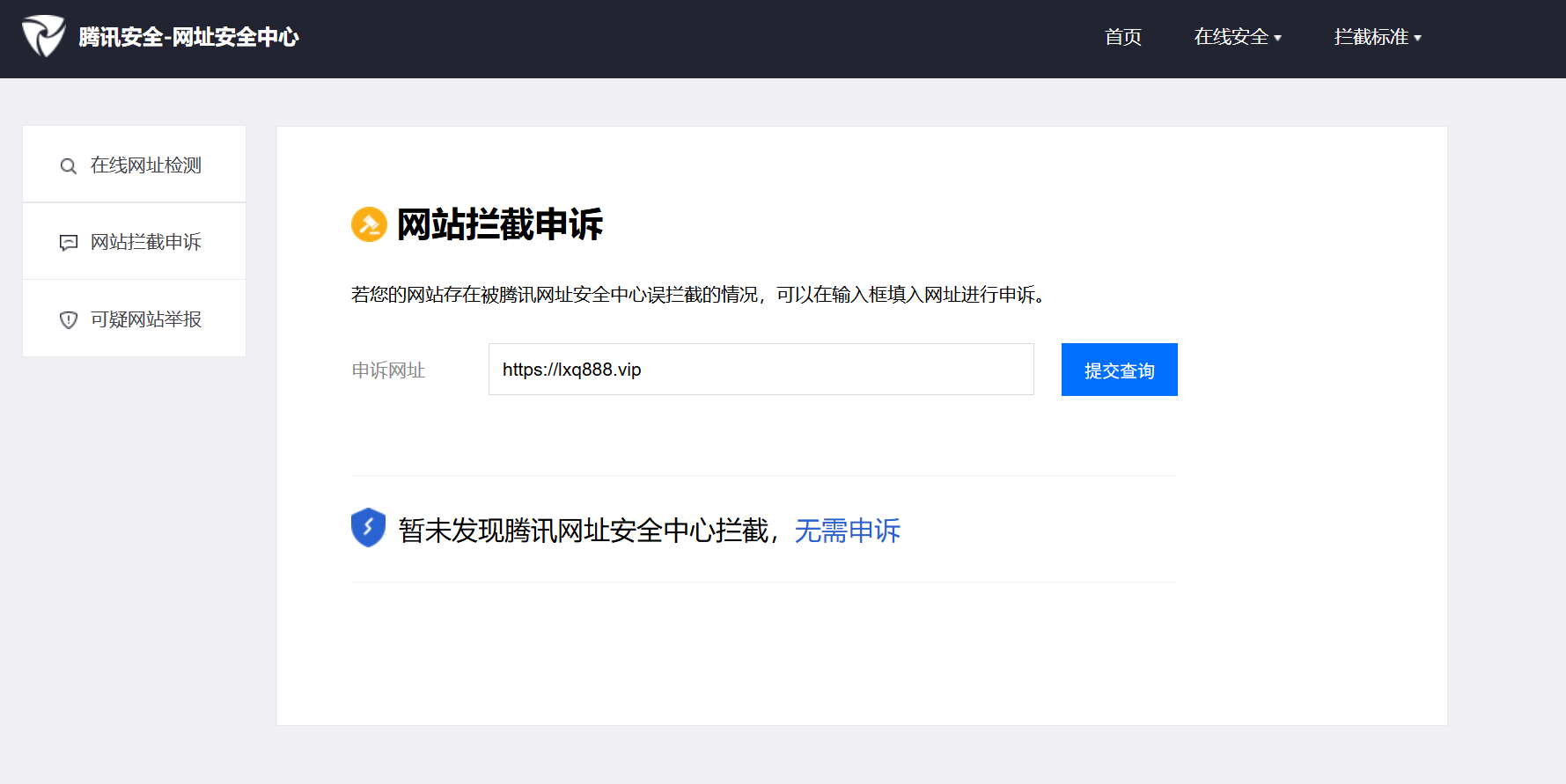Select 网站拦截申诉 in the sidebar
This screenshot has height=784, width=1566.
pyautogui.click(x=134, y=241)
